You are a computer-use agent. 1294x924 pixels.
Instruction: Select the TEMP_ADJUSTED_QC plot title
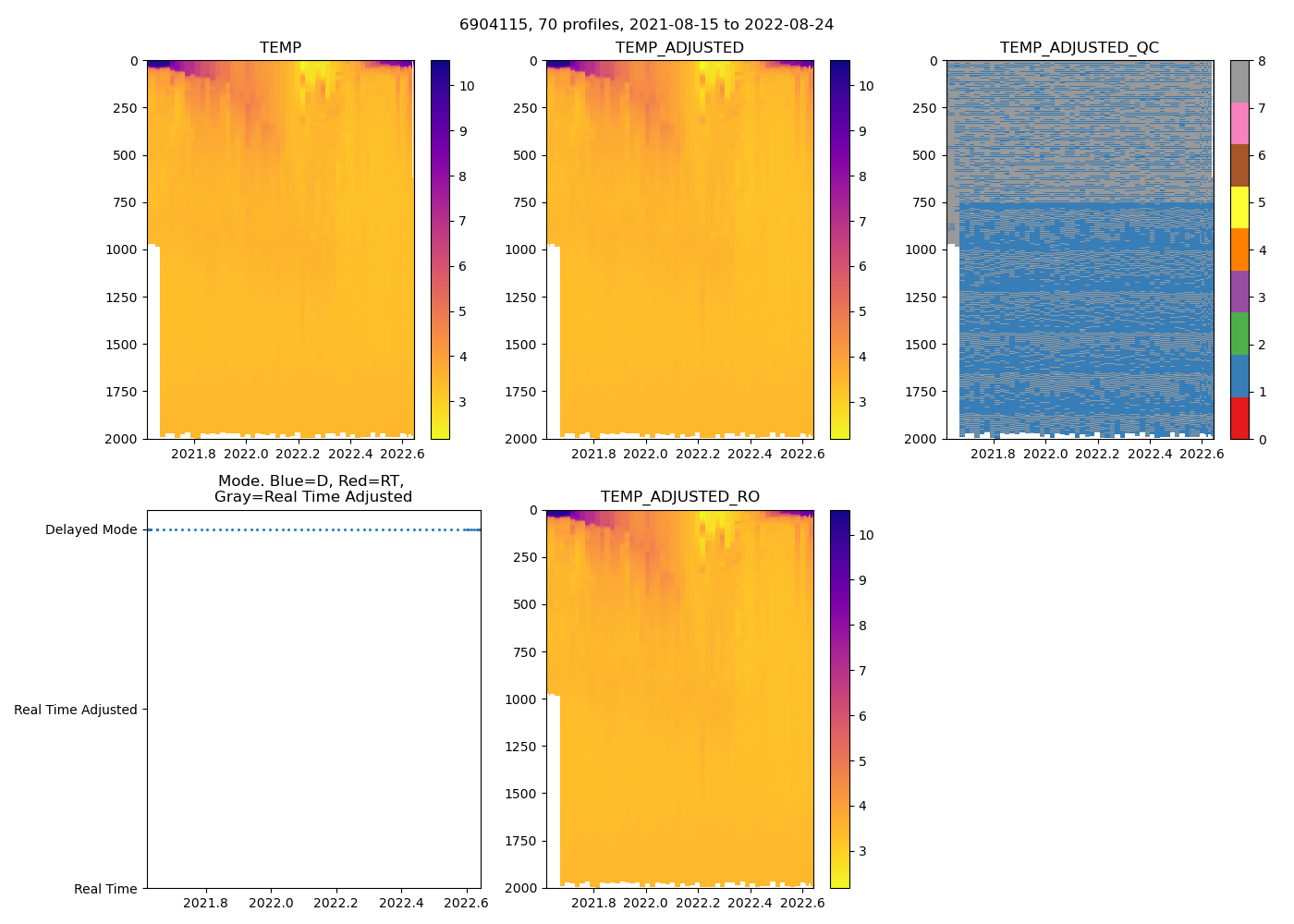[x=1079, y=48]
